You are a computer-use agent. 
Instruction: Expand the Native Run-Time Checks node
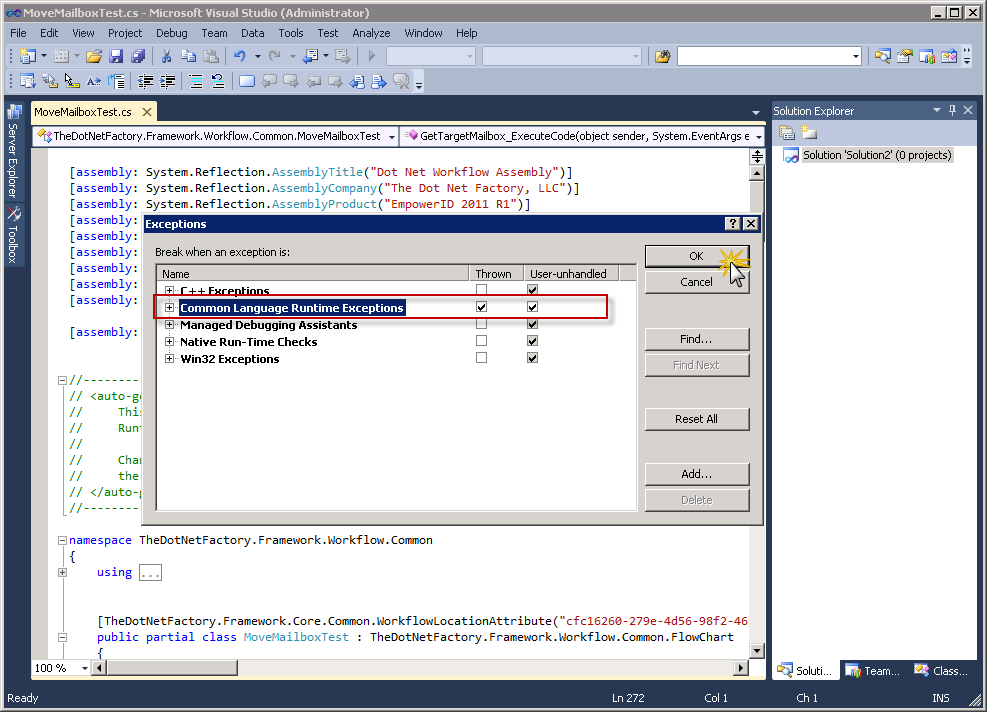click(169, 341)
